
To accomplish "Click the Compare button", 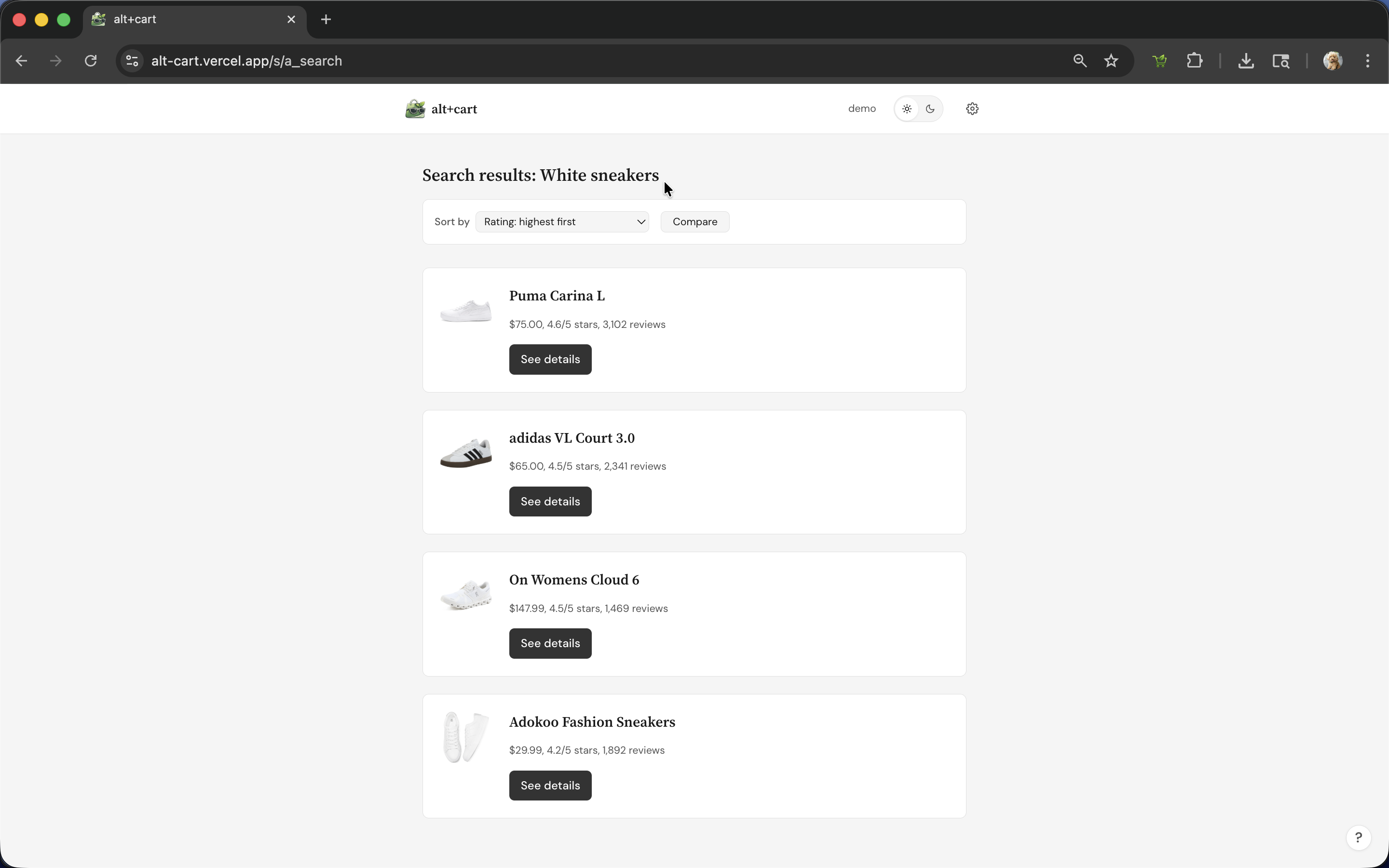I will coord(694,222).
